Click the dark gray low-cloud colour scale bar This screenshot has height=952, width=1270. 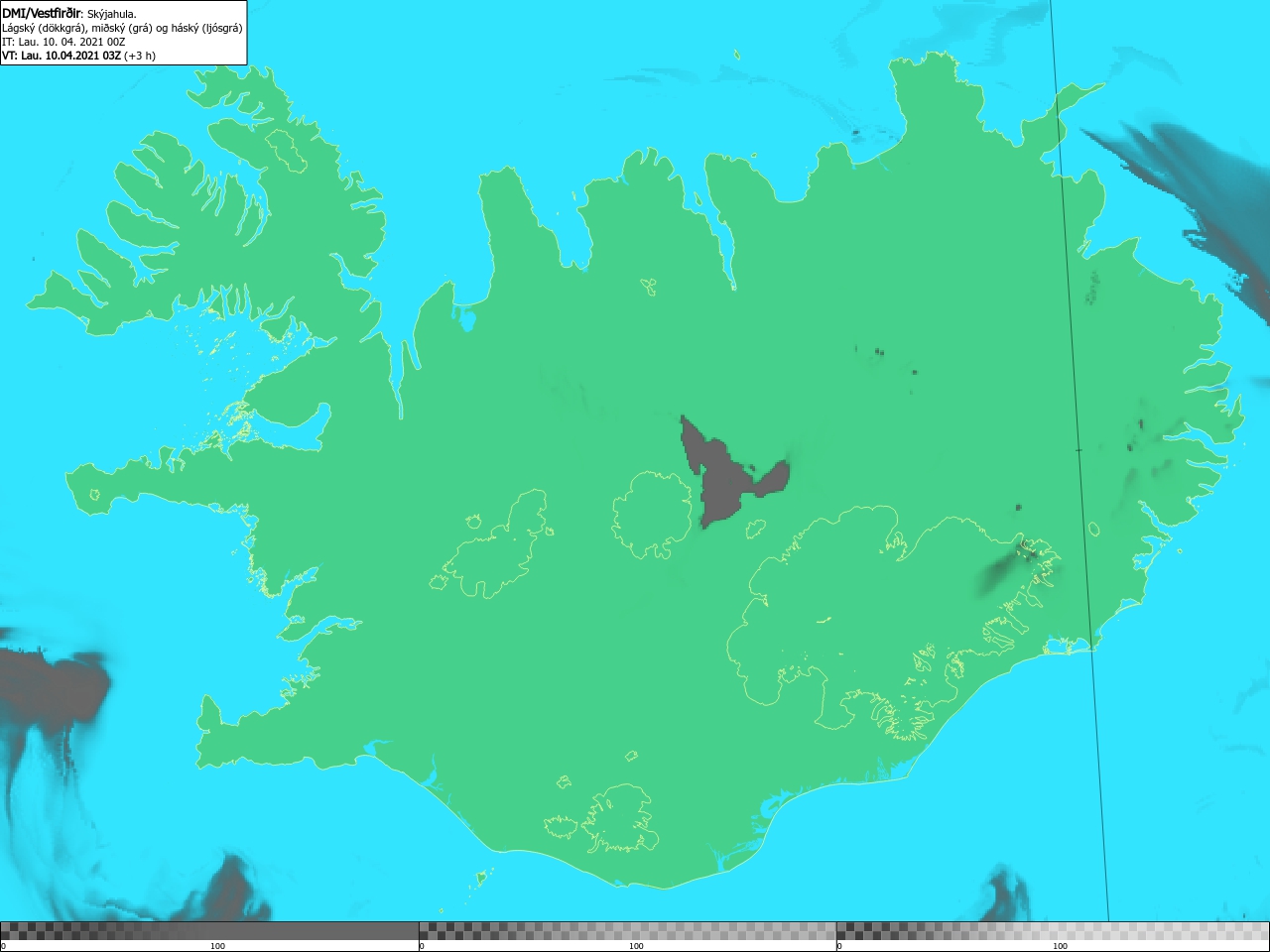pos(209,930)
